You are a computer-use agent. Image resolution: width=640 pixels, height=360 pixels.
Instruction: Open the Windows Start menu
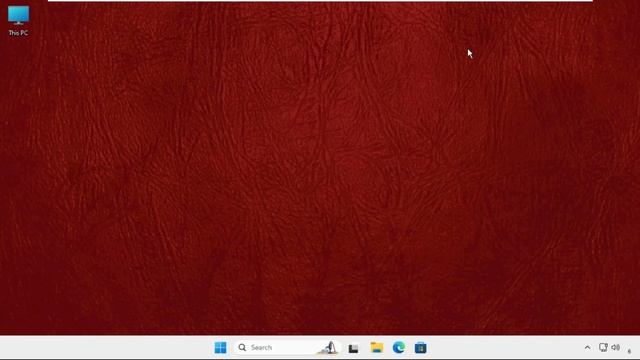[220, 348]
